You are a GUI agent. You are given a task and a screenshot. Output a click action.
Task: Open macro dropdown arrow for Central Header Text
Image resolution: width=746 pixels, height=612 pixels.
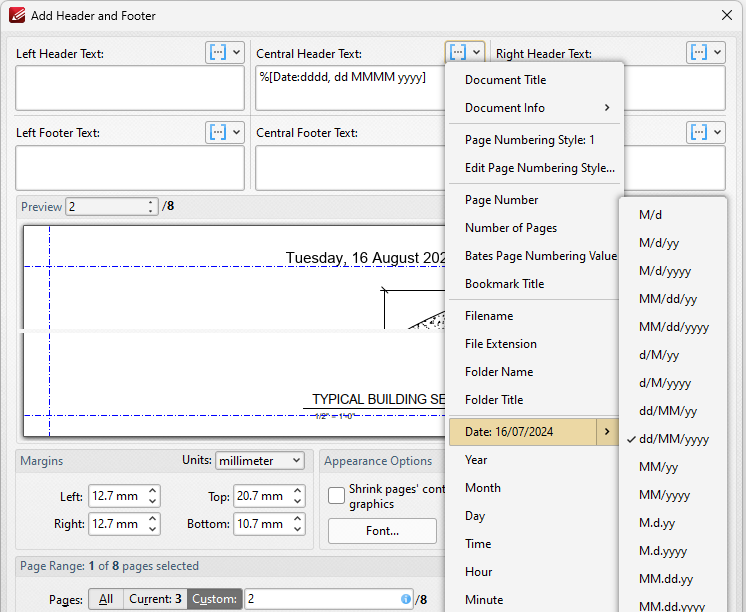tap(476, 52)
